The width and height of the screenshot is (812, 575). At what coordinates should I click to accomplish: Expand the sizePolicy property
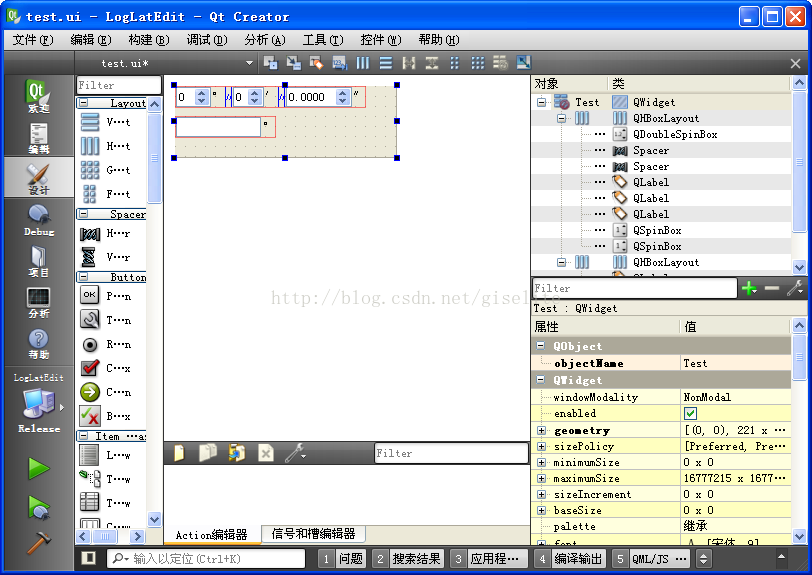tap(541, 447)
